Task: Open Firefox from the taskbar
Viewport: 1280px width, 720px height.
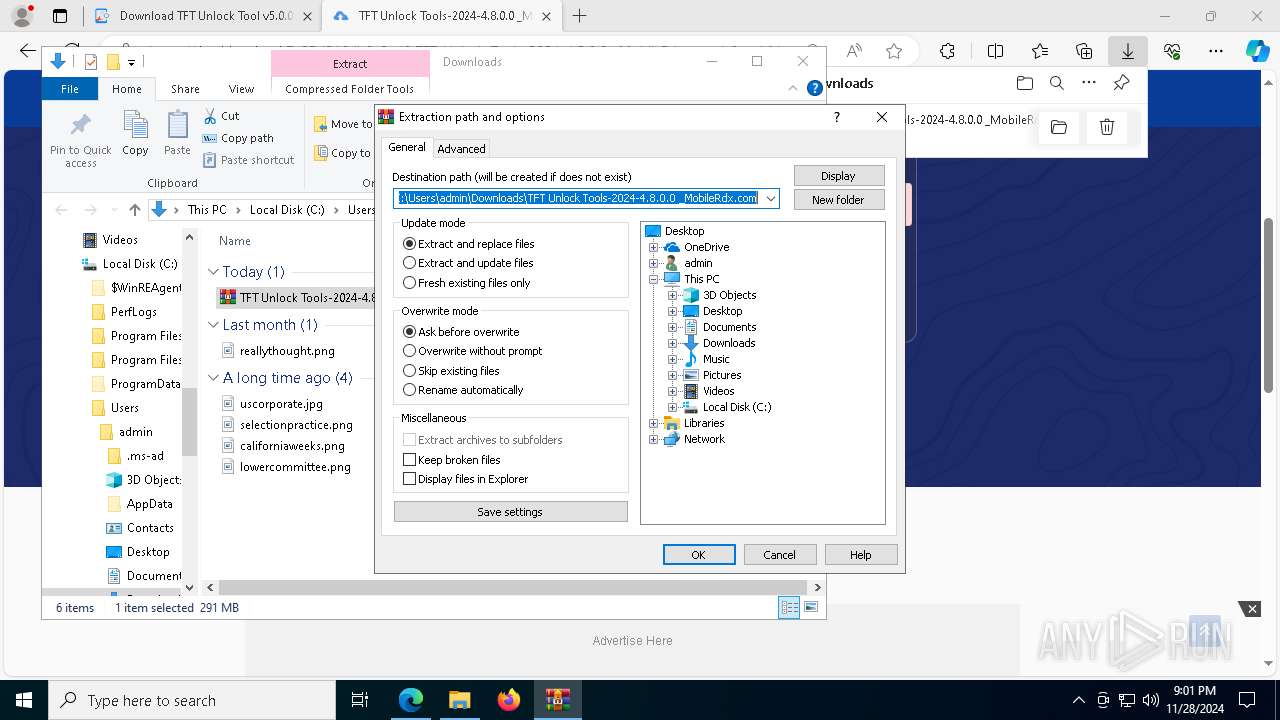Action: point(509,700)
